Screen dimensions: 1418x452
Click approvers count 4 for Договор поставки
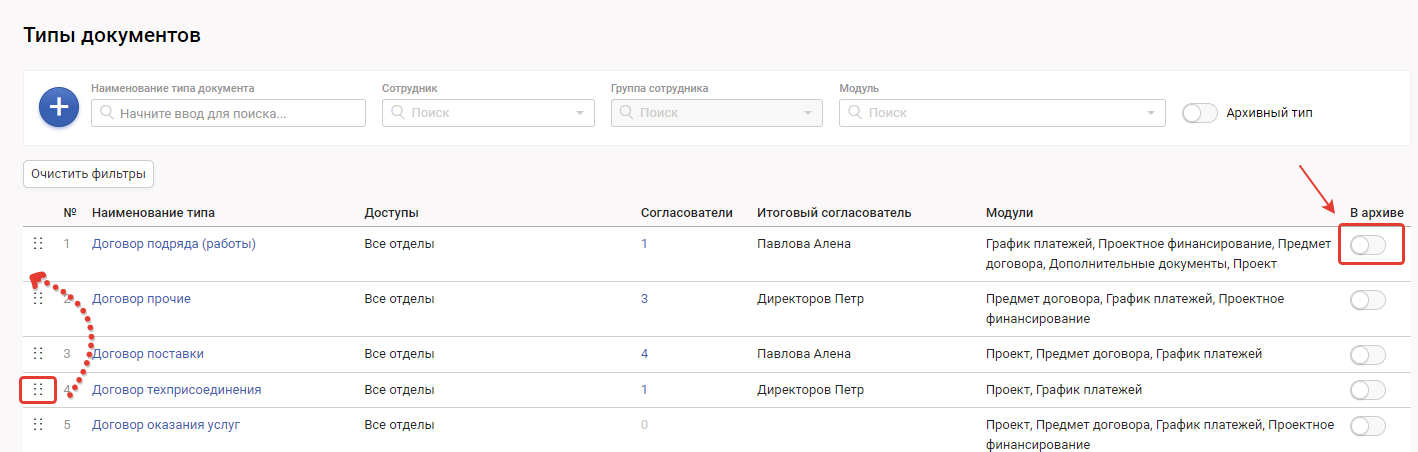(x=644, y=353)
